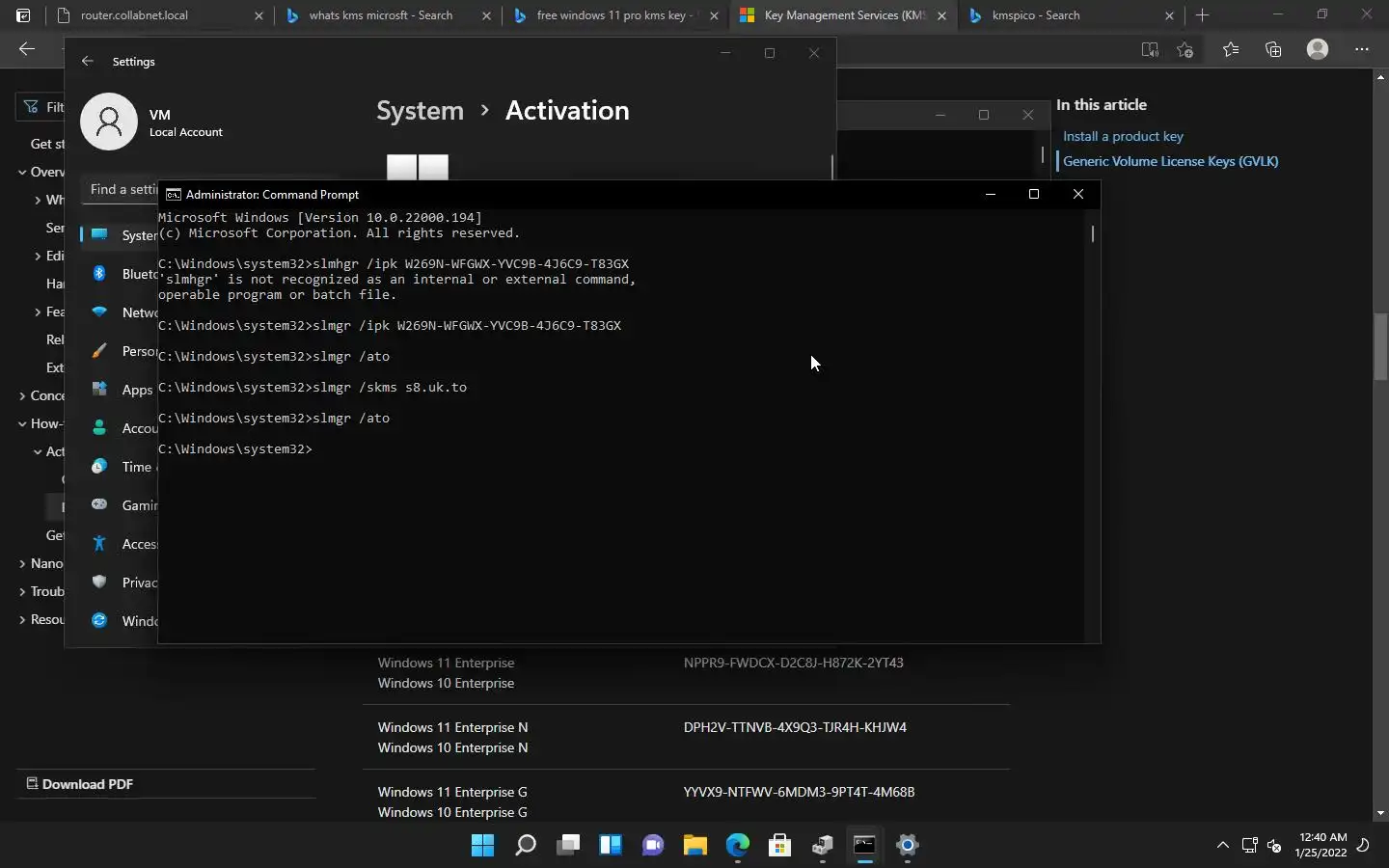
Task: Open Generic Volume License Keys (GVLK) link
Action: pyautogui.click(x=1170, y=161)
